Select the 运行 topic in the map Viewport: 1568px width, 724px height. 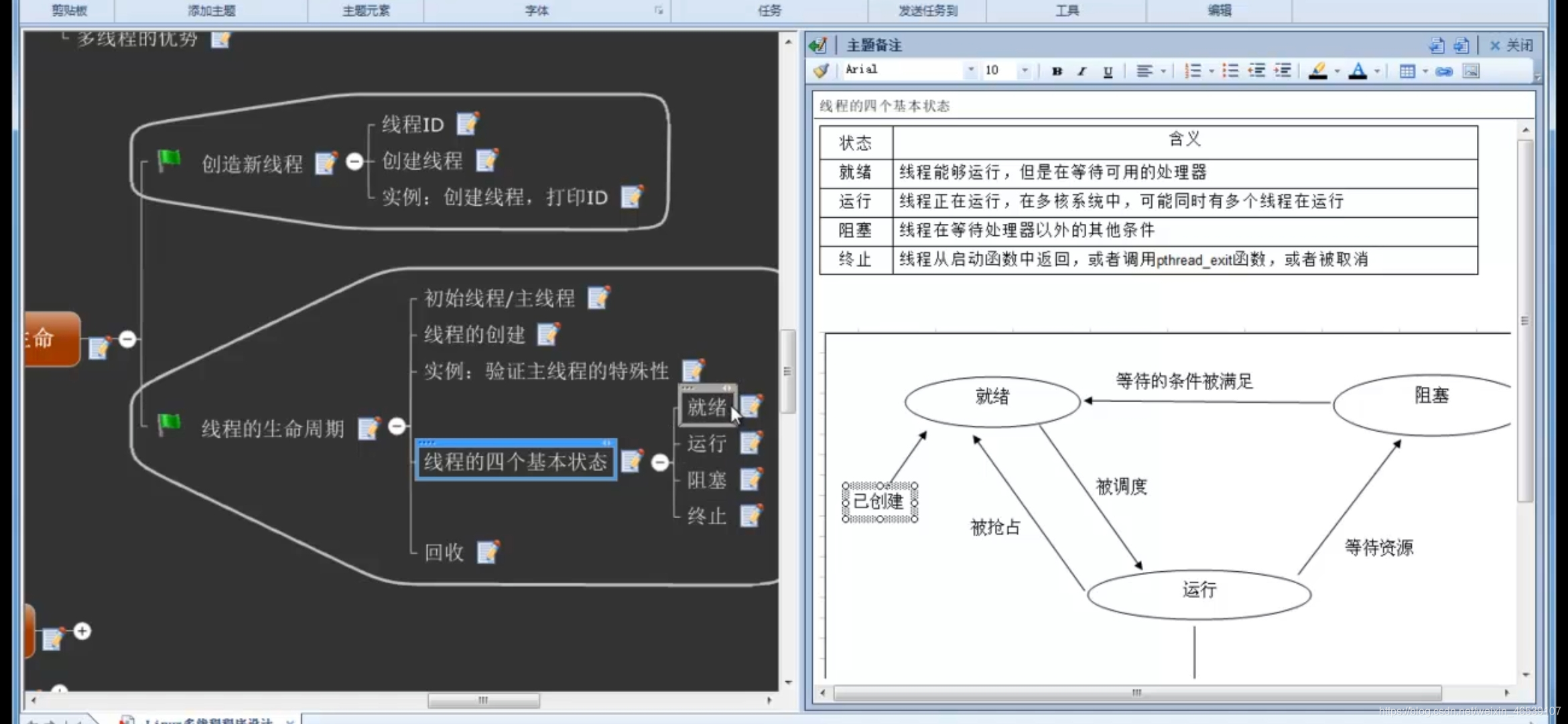coord(707,443)
